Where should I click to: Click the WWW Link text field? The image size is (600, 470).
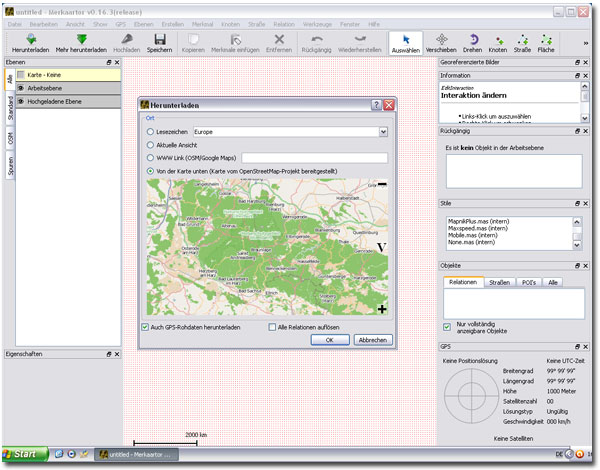point(314,157)
